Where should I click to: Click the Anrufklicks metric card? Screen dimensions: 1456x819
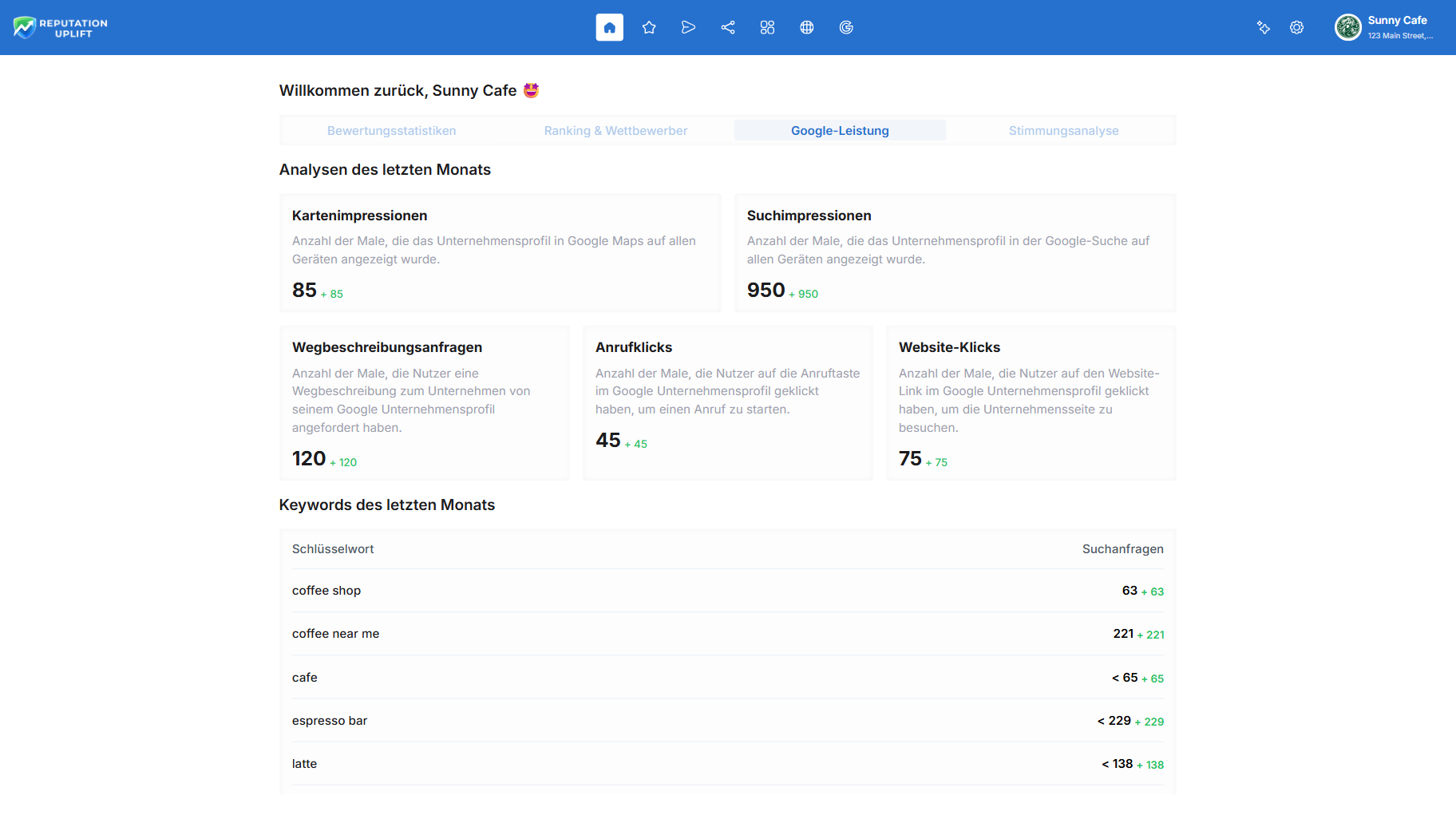(727, 402)
